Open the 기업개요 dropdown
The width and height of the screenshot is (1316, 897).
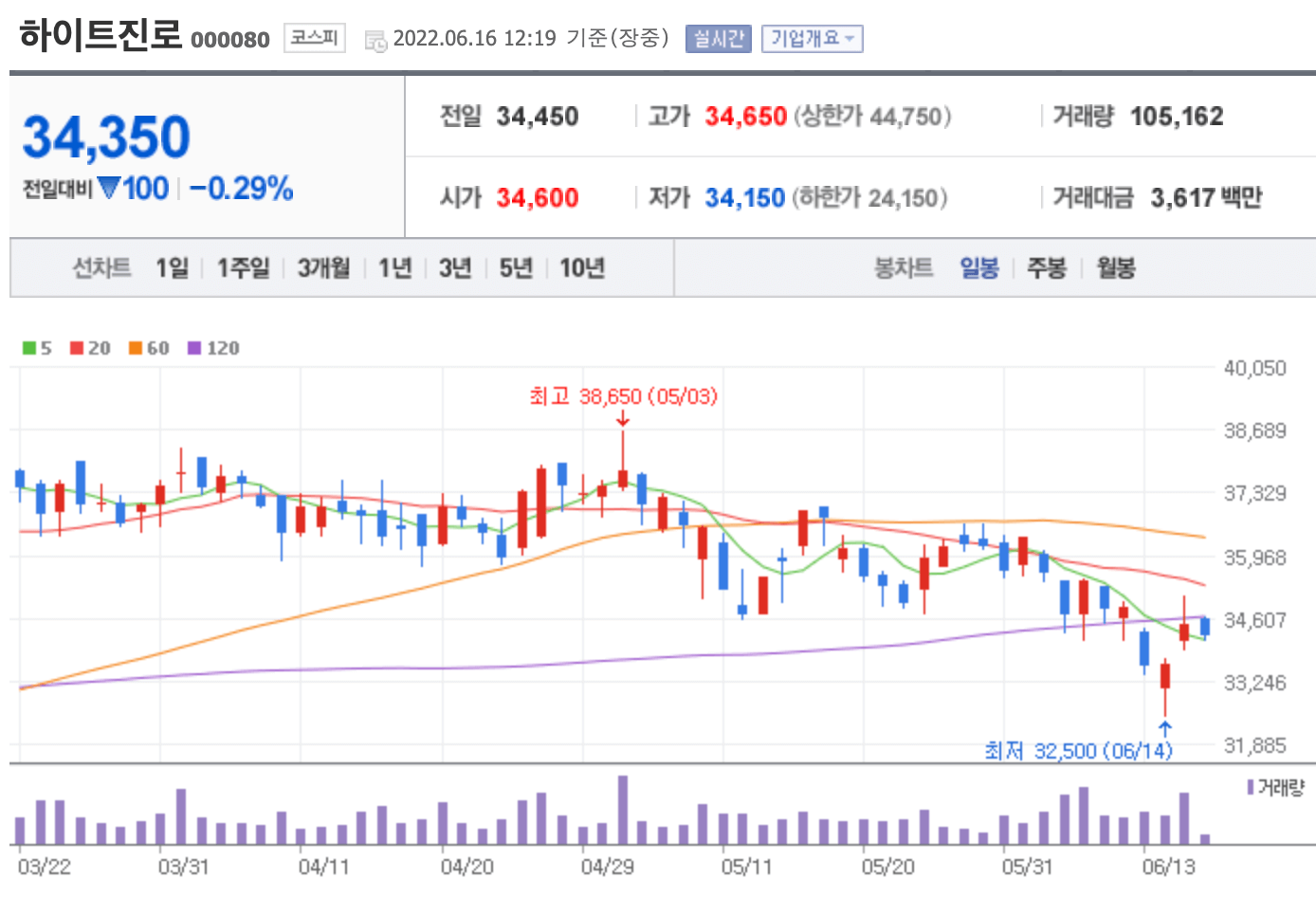coord(812,39)
